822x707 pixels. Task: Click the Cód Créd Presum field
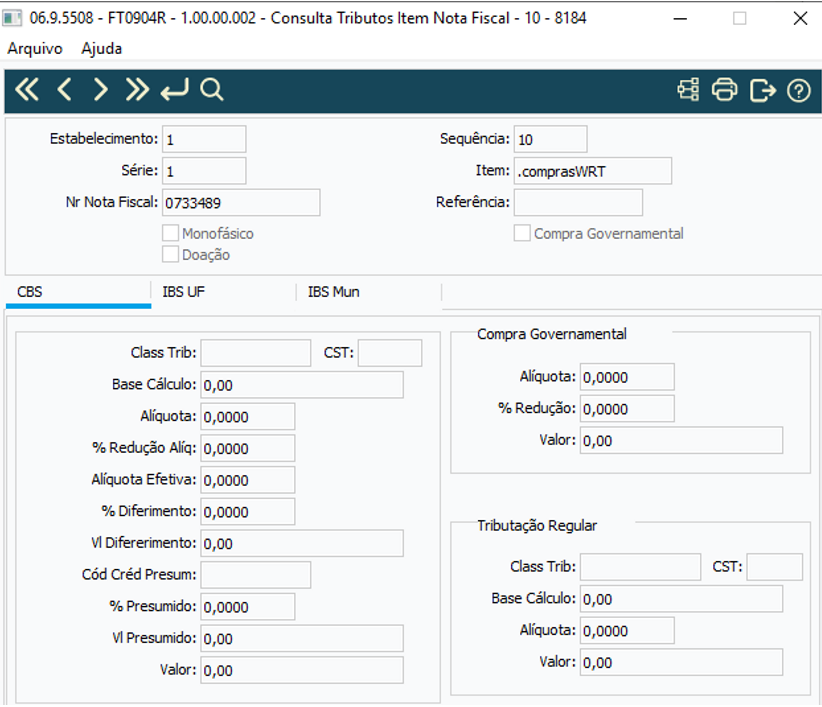tap(256, 575)
